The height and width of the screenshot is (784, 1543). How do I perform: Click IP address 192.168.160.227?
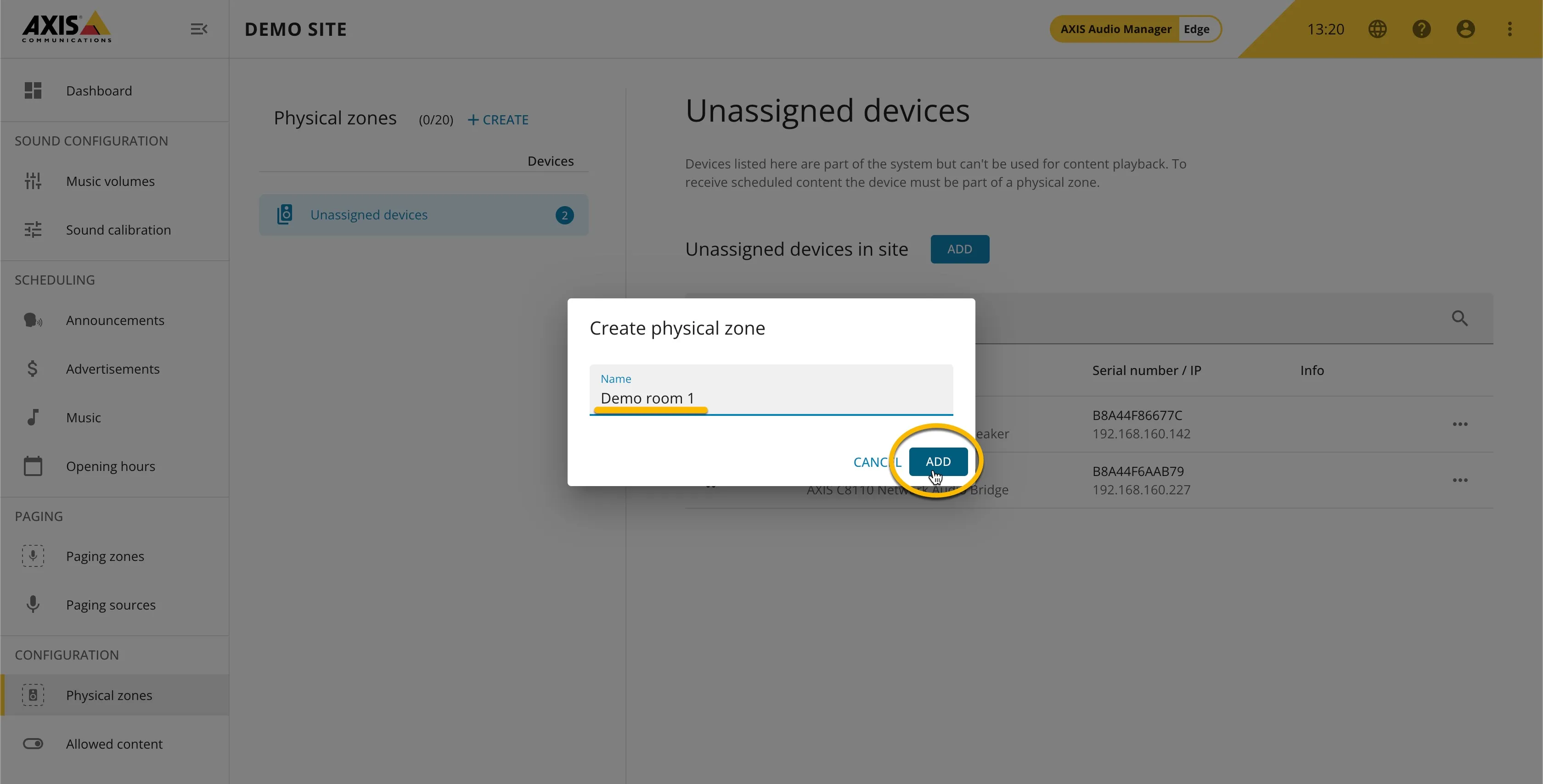1141,490
